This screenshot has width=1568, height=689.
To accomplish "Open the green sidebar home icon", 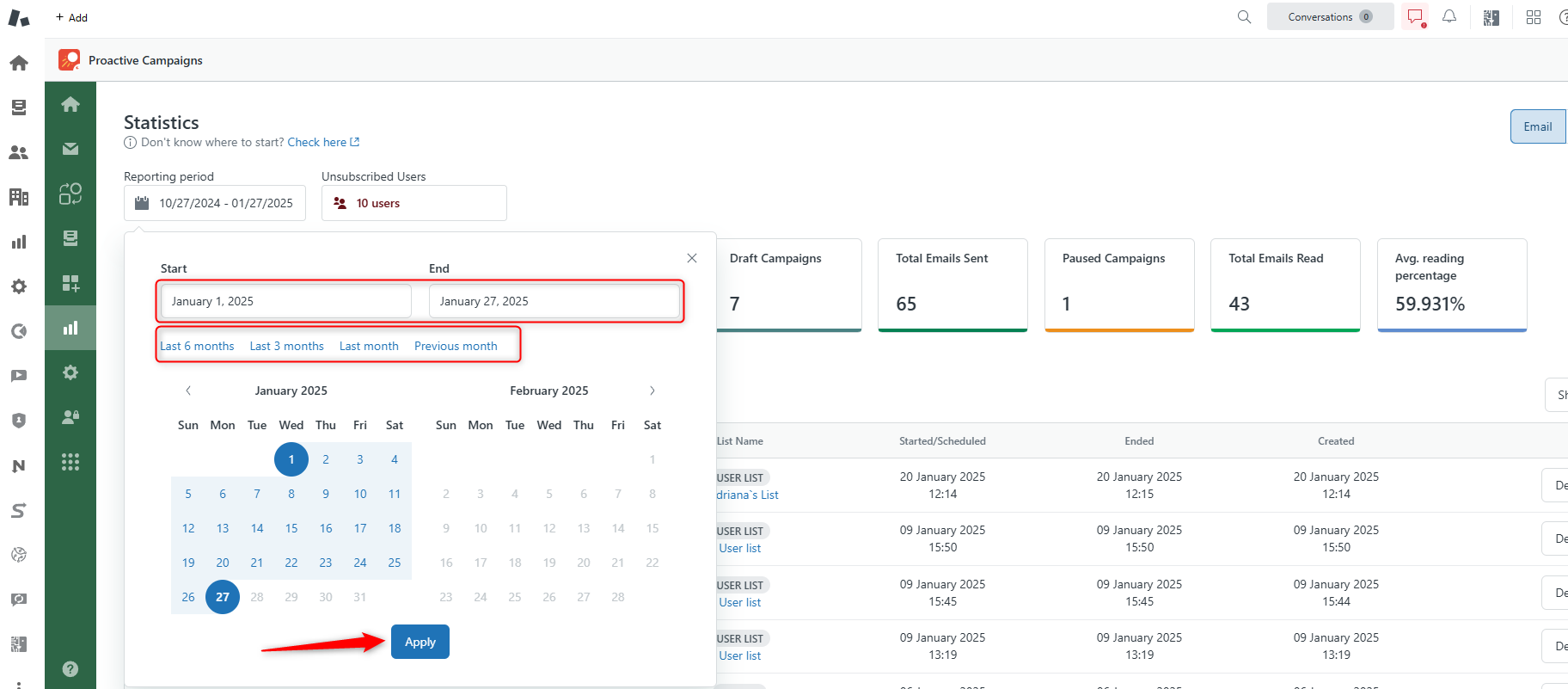I will tap(70, 104).
